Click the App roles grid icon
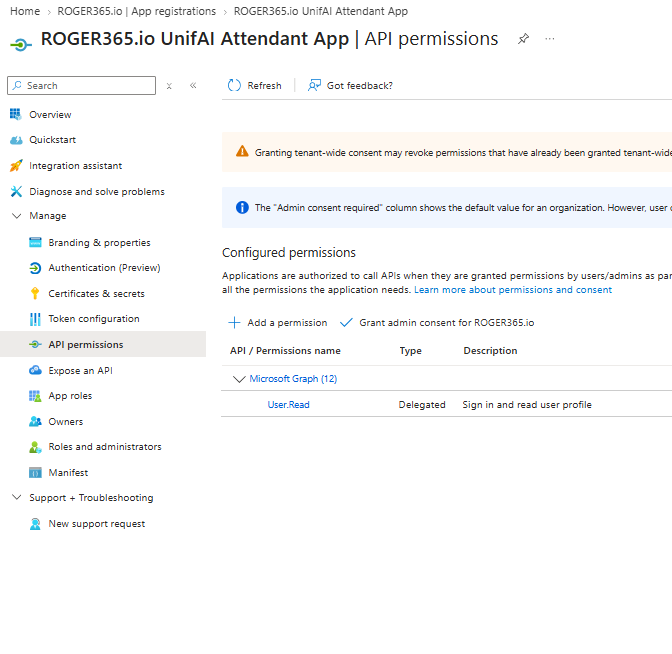Screen dimensions: 672x654 pos(35,396)
